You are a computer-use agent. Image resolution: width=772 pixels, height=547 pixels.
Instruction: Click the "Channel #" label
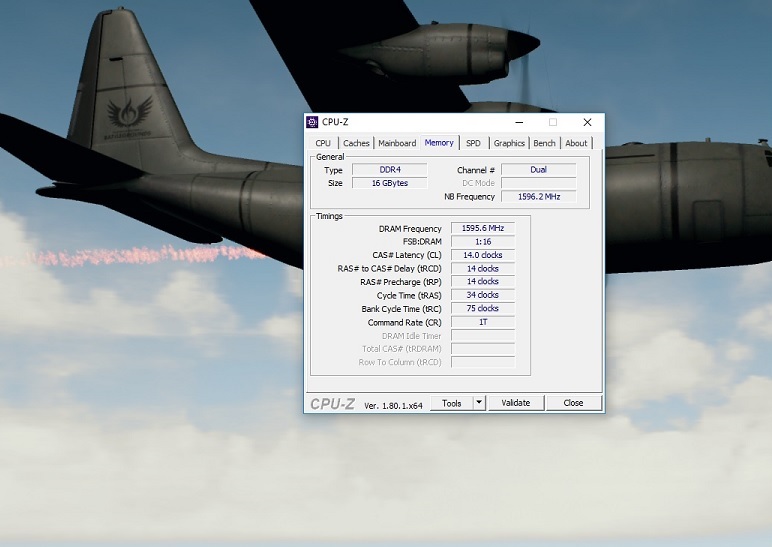tap(476, 170)
